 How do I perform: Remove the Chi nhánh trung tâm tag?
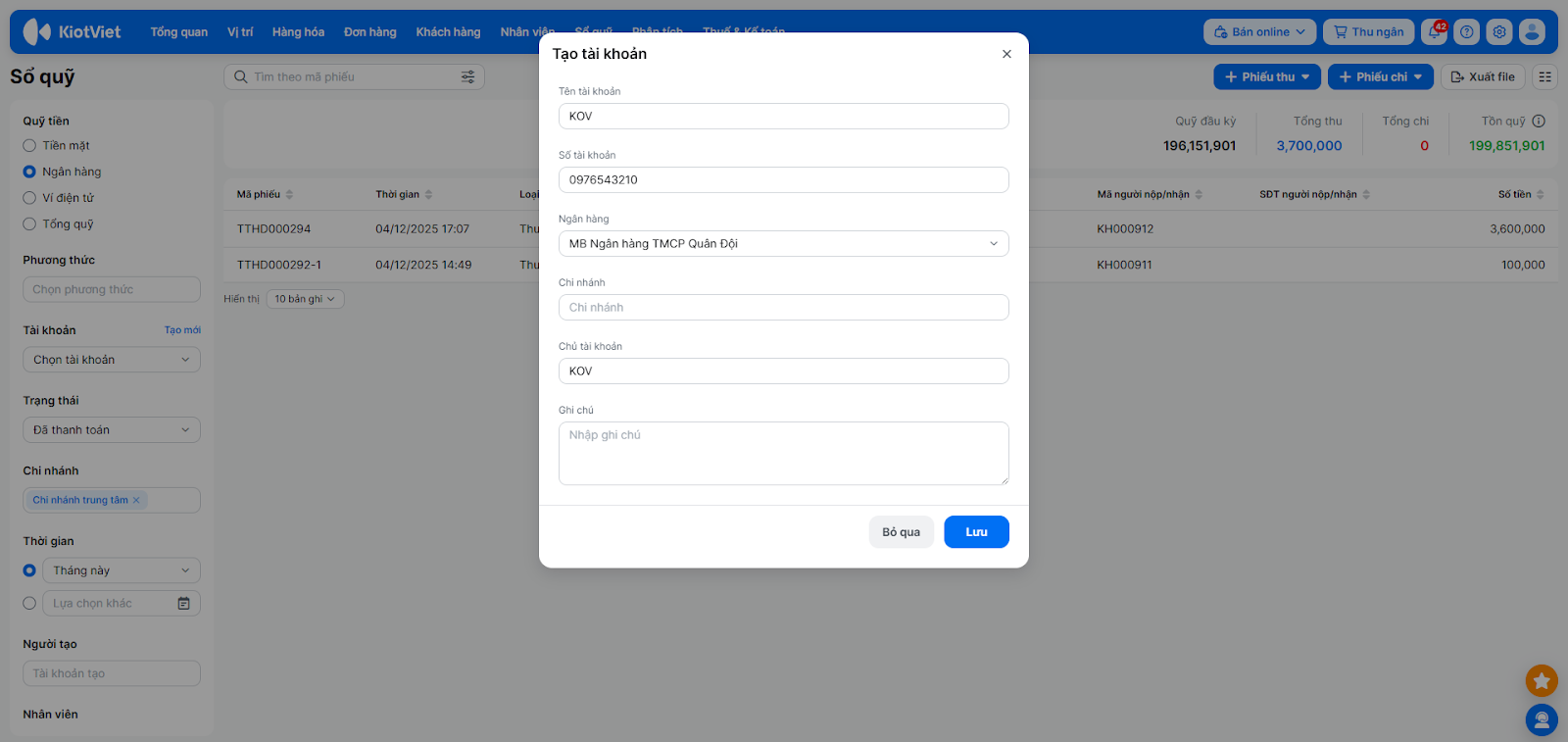tap(136, 500)
